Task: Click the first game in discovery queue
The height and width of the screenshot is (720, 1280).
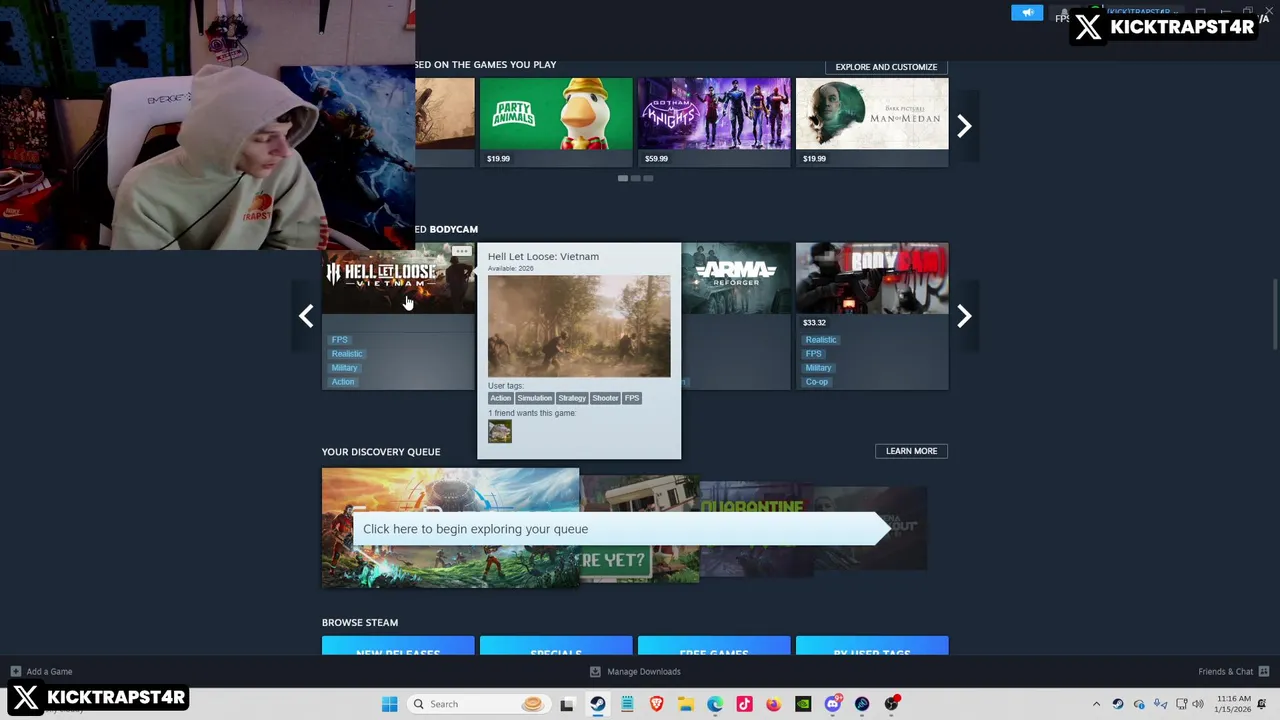Action: 450,528
